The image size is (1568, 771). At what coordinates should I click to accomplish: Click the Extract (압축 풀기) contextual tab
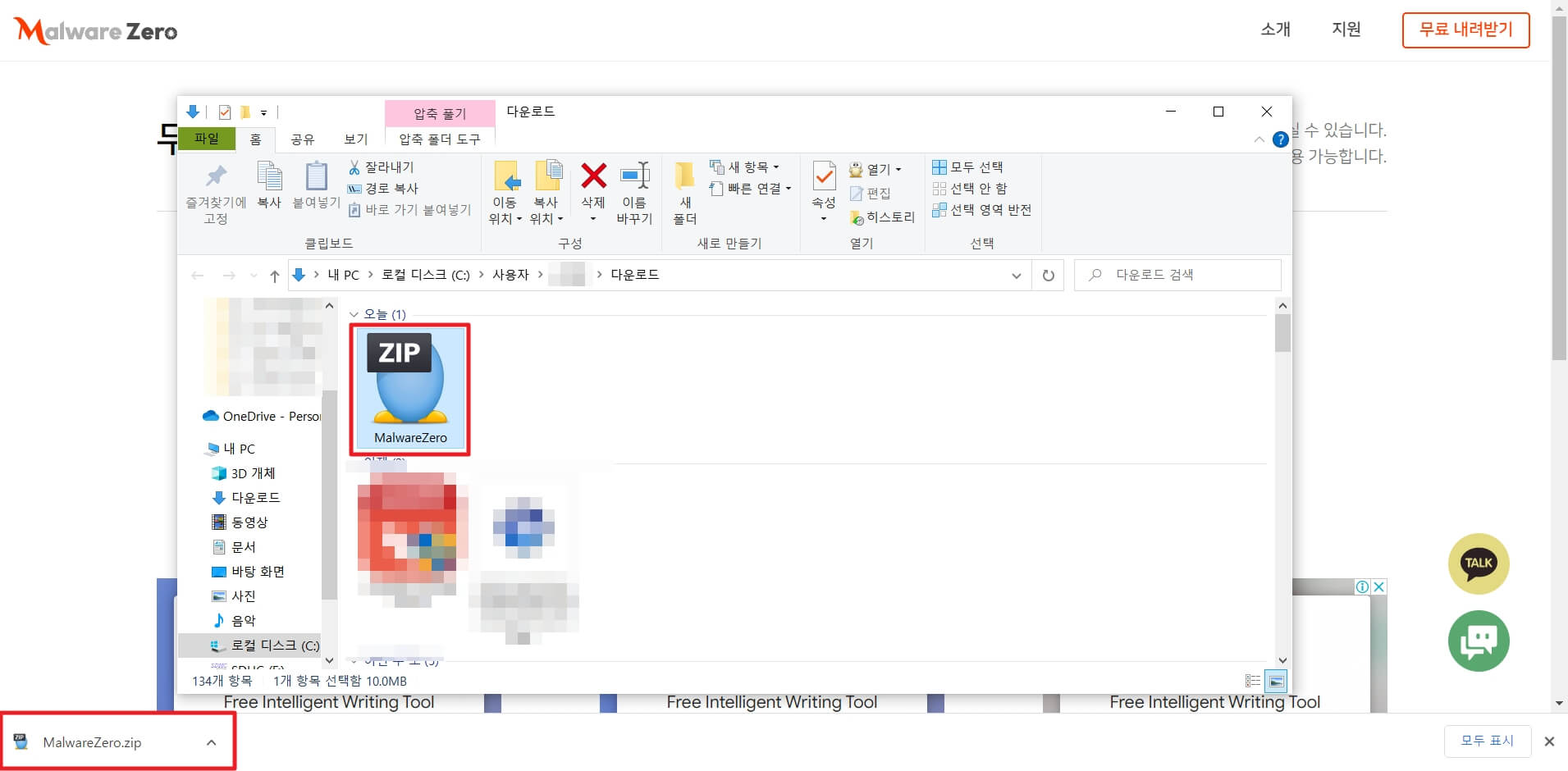click(440, 113)
